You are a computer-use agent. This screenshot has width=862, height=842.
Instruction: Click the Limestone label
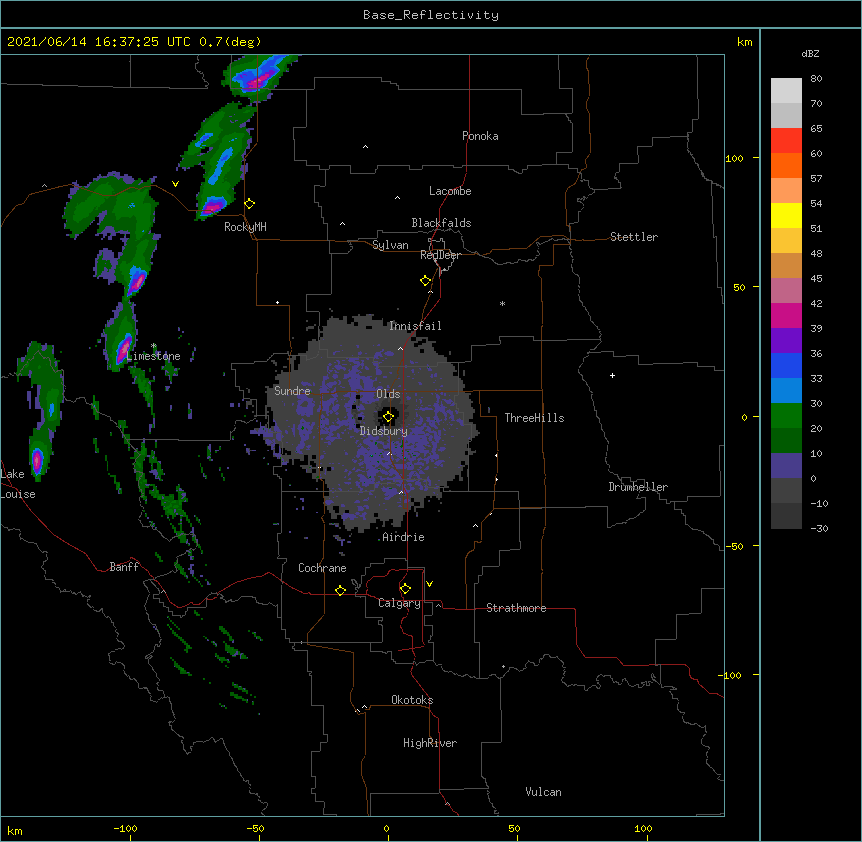[x=153, y=356]
